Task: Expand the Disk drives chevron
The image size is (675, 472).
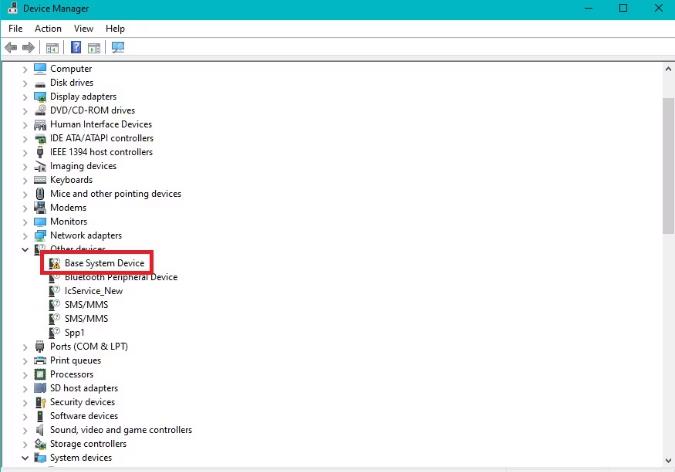Action: (x=25, y=83)
